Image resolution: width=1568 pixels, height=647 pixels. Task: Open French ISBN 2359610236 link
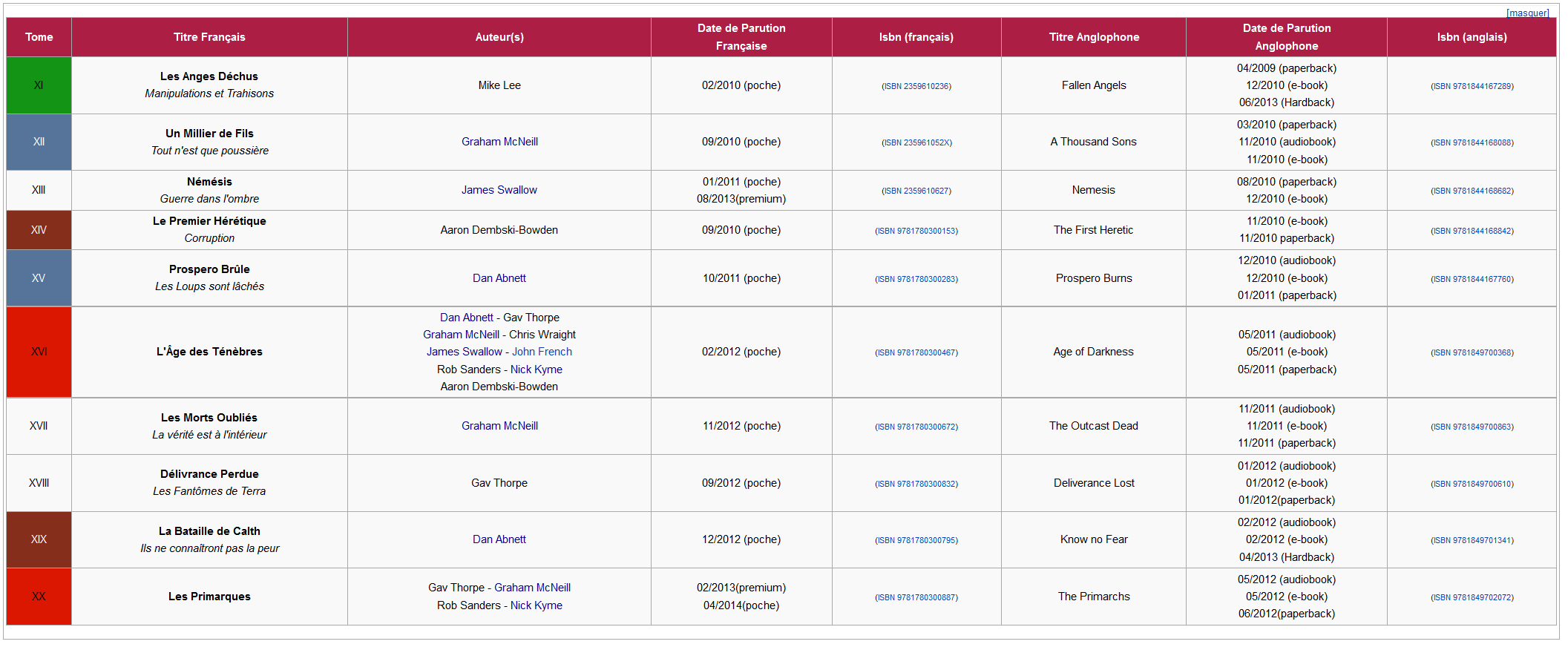pyautogui.click(x=916, y=86)
